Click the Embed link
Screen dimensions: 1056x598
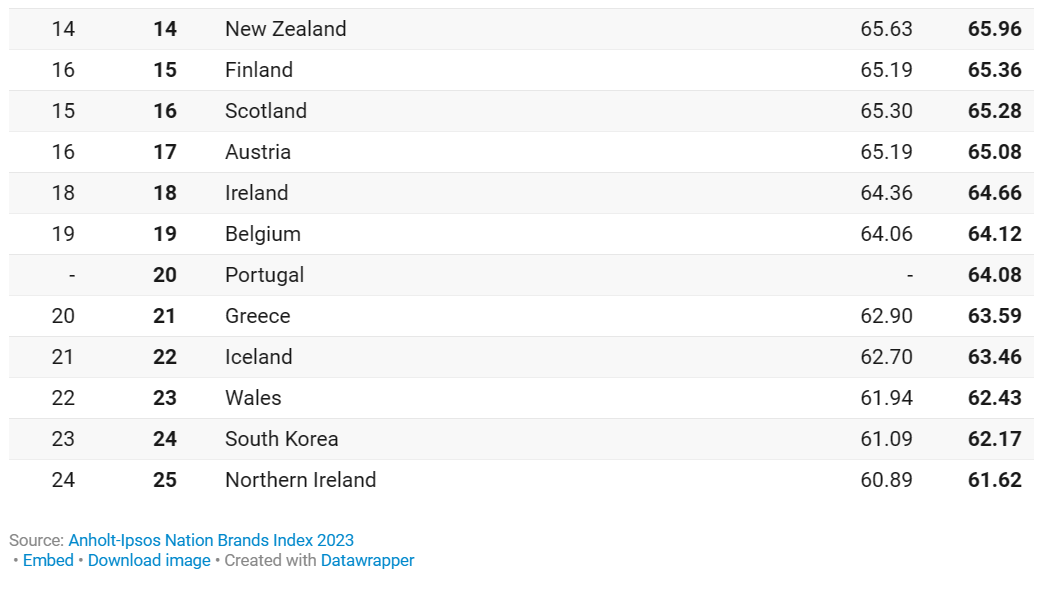click(x=48, y=560)
